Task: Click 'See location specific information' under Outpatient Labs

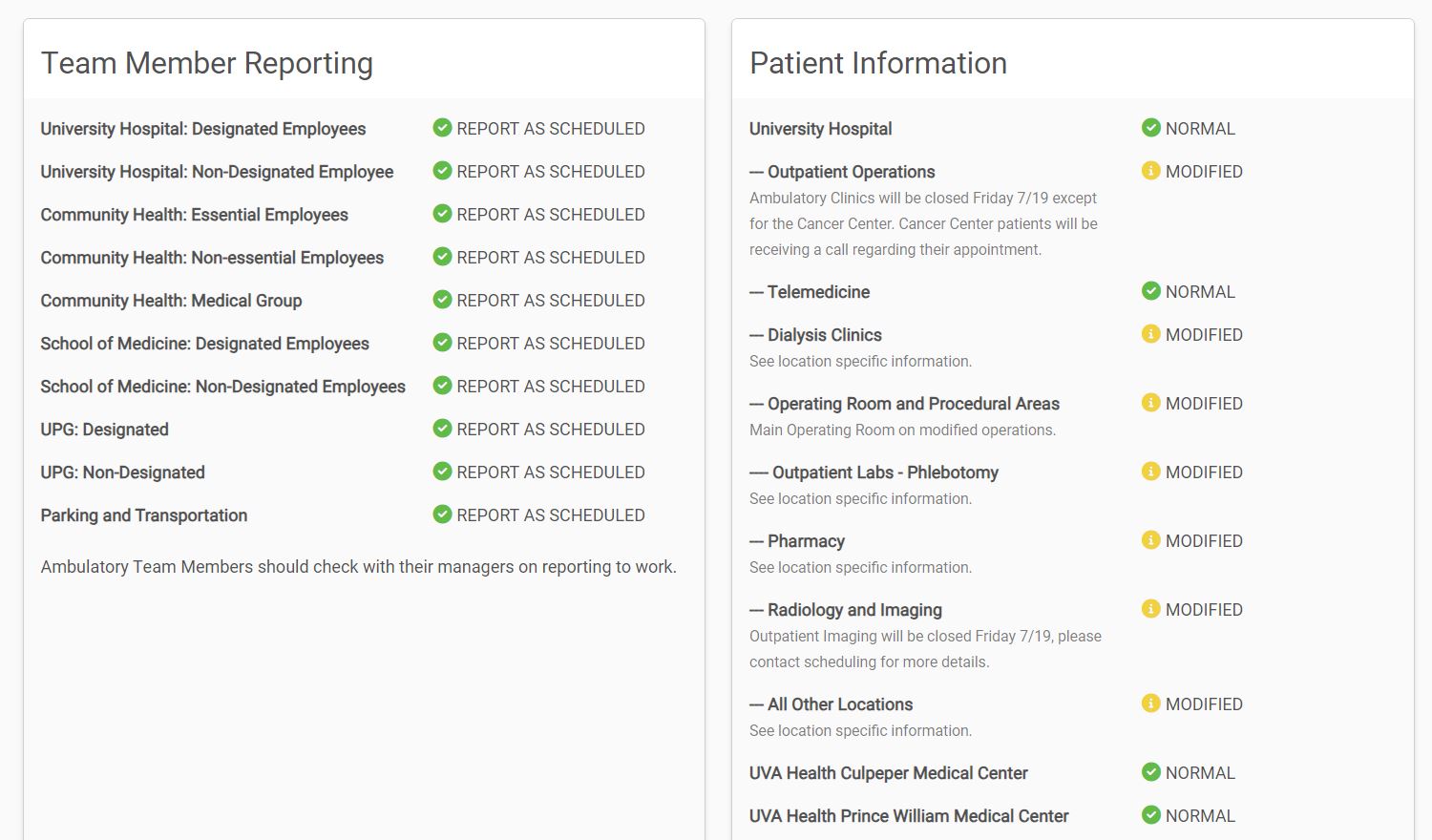Action: pos(860,498)
